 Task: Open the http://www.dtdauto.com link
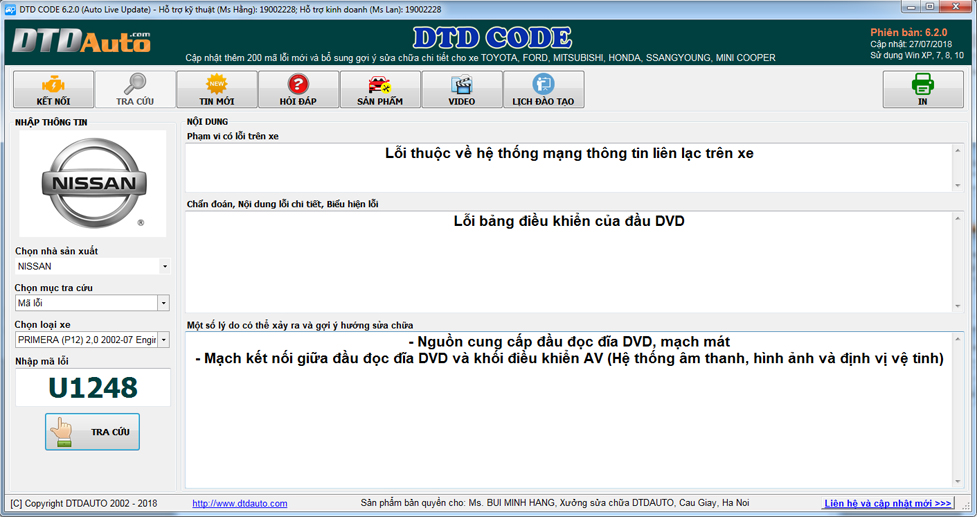click(x=240, y=503)
